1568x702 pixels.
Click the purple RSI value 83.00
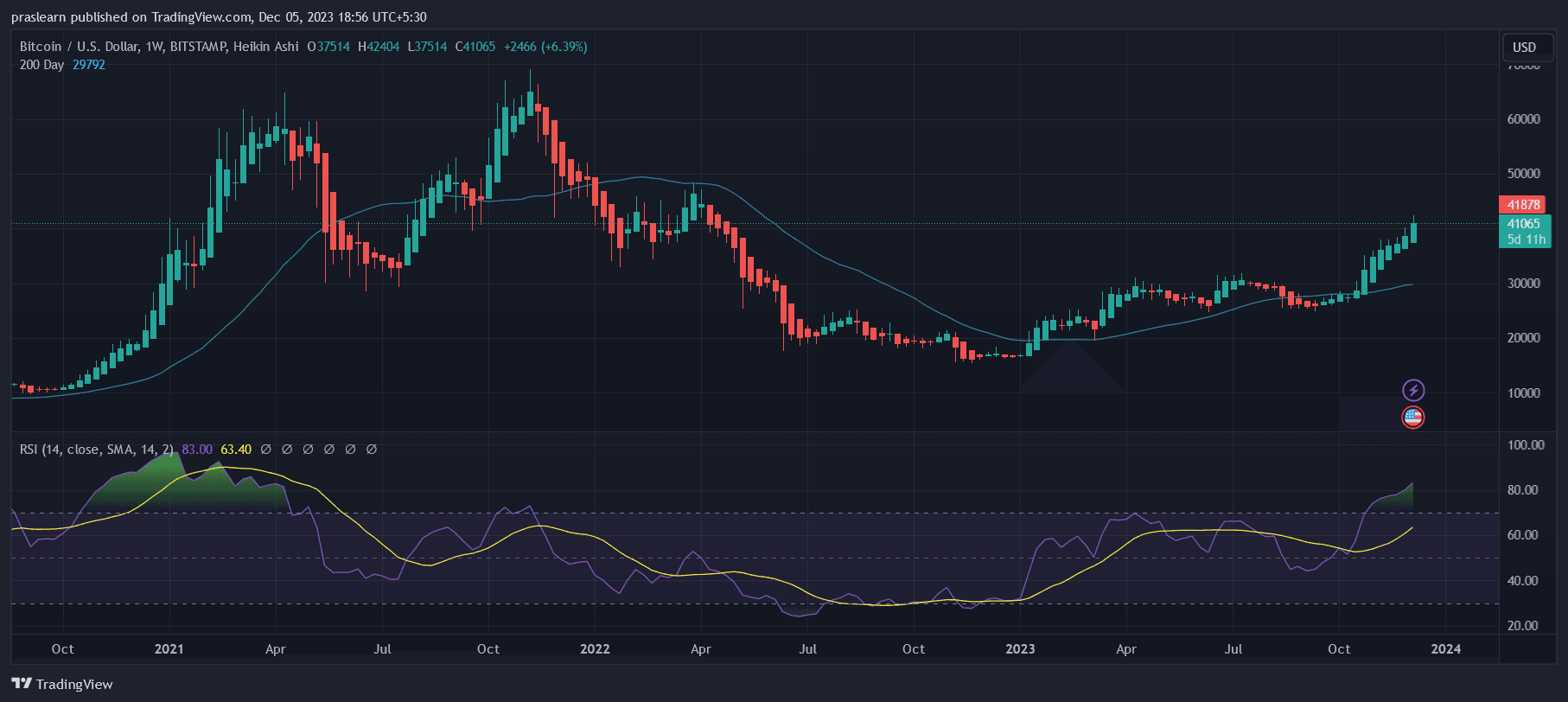(197, 450)
